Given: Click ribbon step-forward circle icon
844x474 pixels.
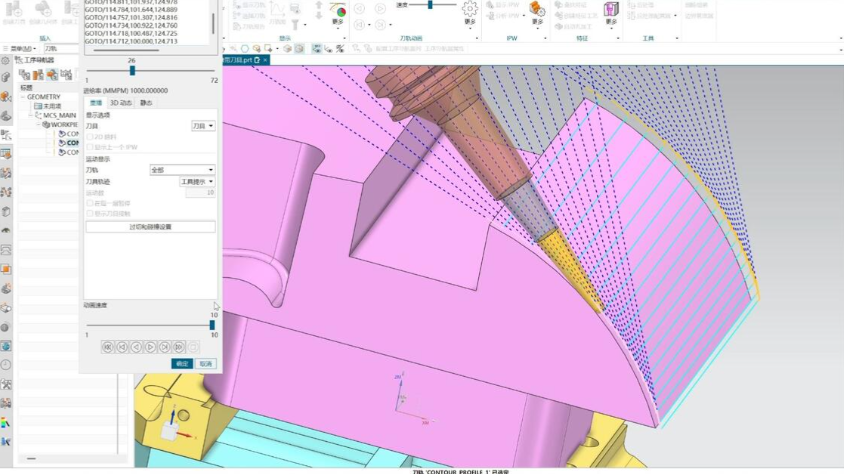Looking at the screenshot, I should (x=380, y=25).
